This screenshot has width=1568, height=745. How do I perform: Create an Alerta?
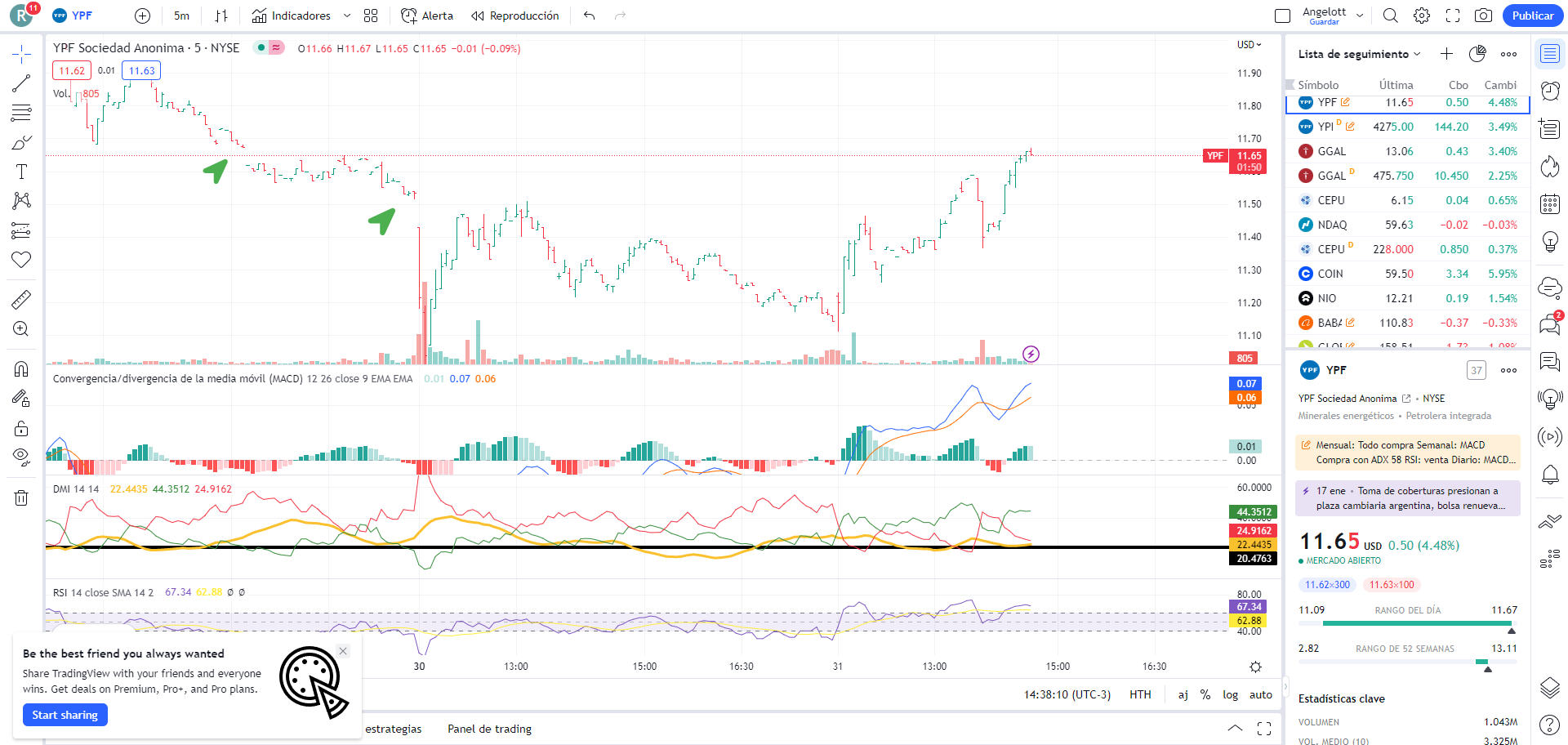click(x=427, y=16)
